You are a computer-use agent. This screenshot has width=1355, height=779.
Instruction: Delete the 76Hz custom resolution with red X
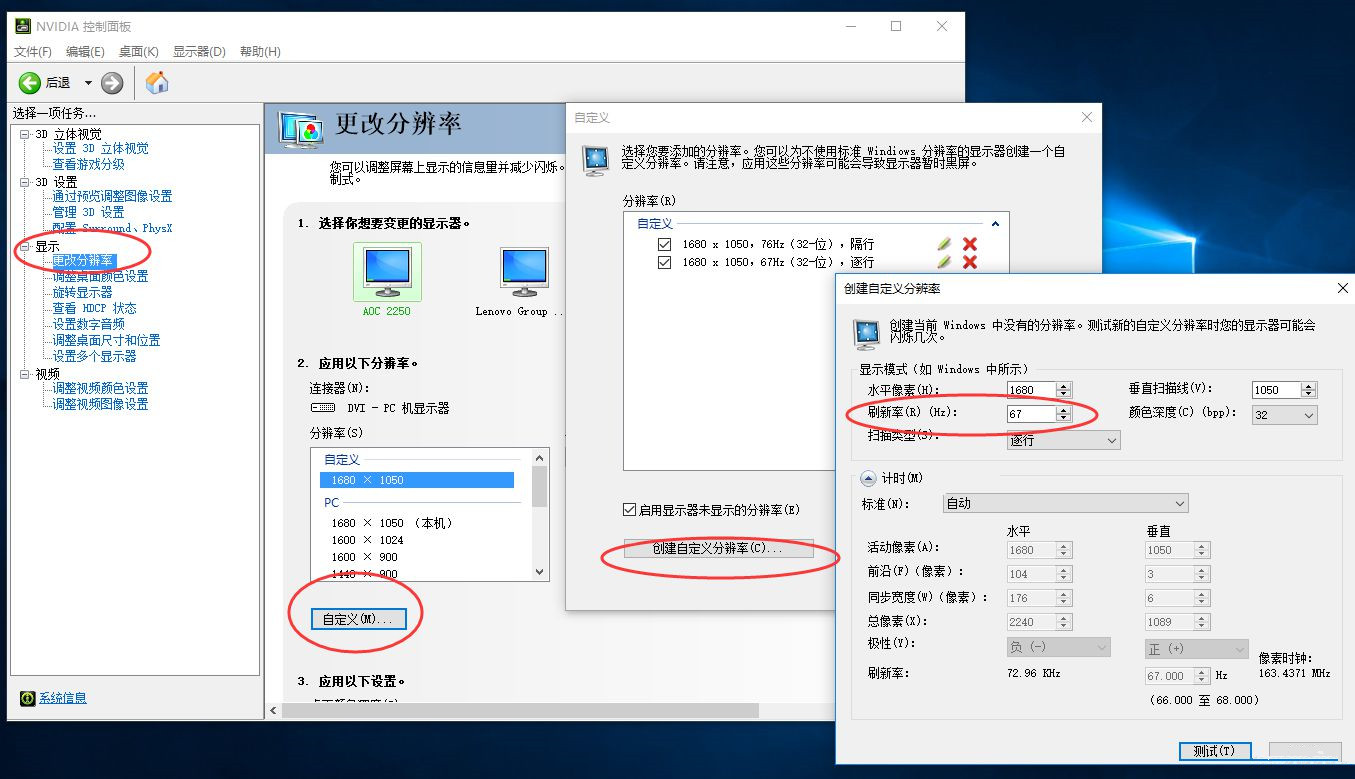tap(969, 244)
